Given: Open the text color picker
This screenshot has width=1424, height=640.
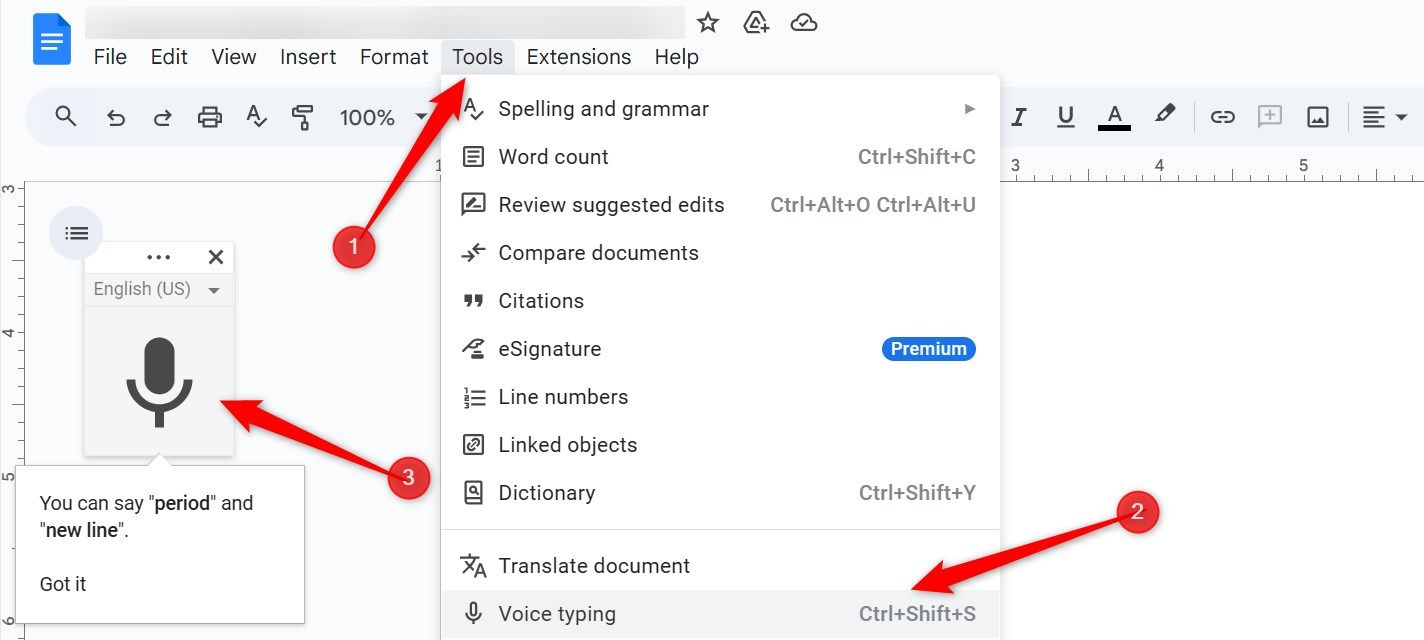Looking at the screenshot, I should [1114, 117].
